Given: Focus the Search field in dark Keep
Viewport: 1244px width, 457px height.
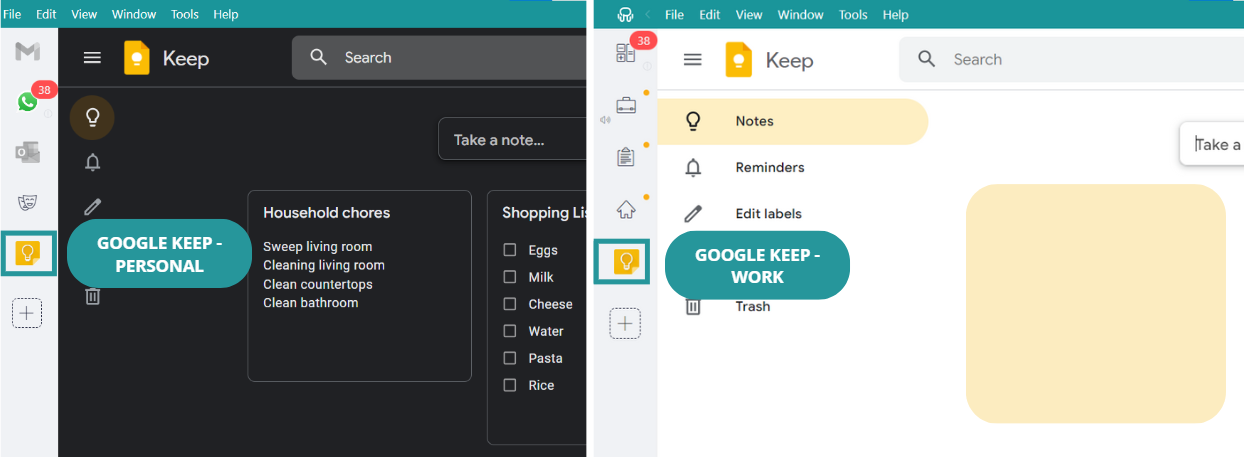Looking at the screenshot, I should coord(438,57).
